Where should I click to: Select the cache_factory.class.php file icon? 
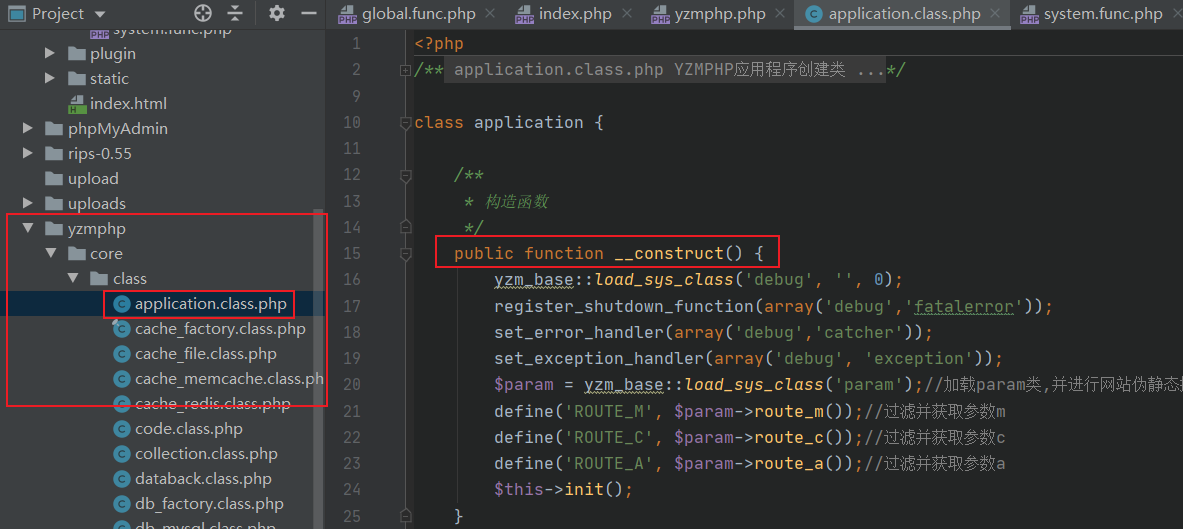121,329
